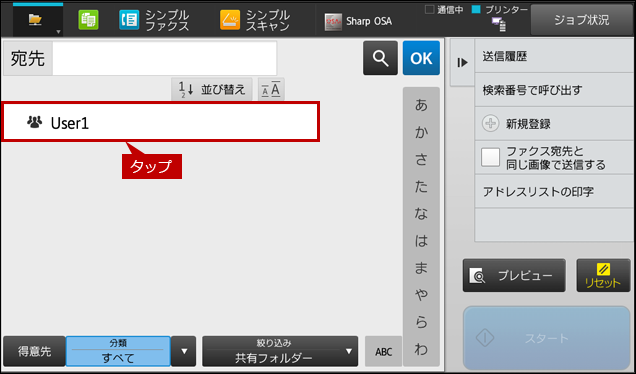
Task: Tap the Preview (プレビュー) button
Action: [514, 275]
